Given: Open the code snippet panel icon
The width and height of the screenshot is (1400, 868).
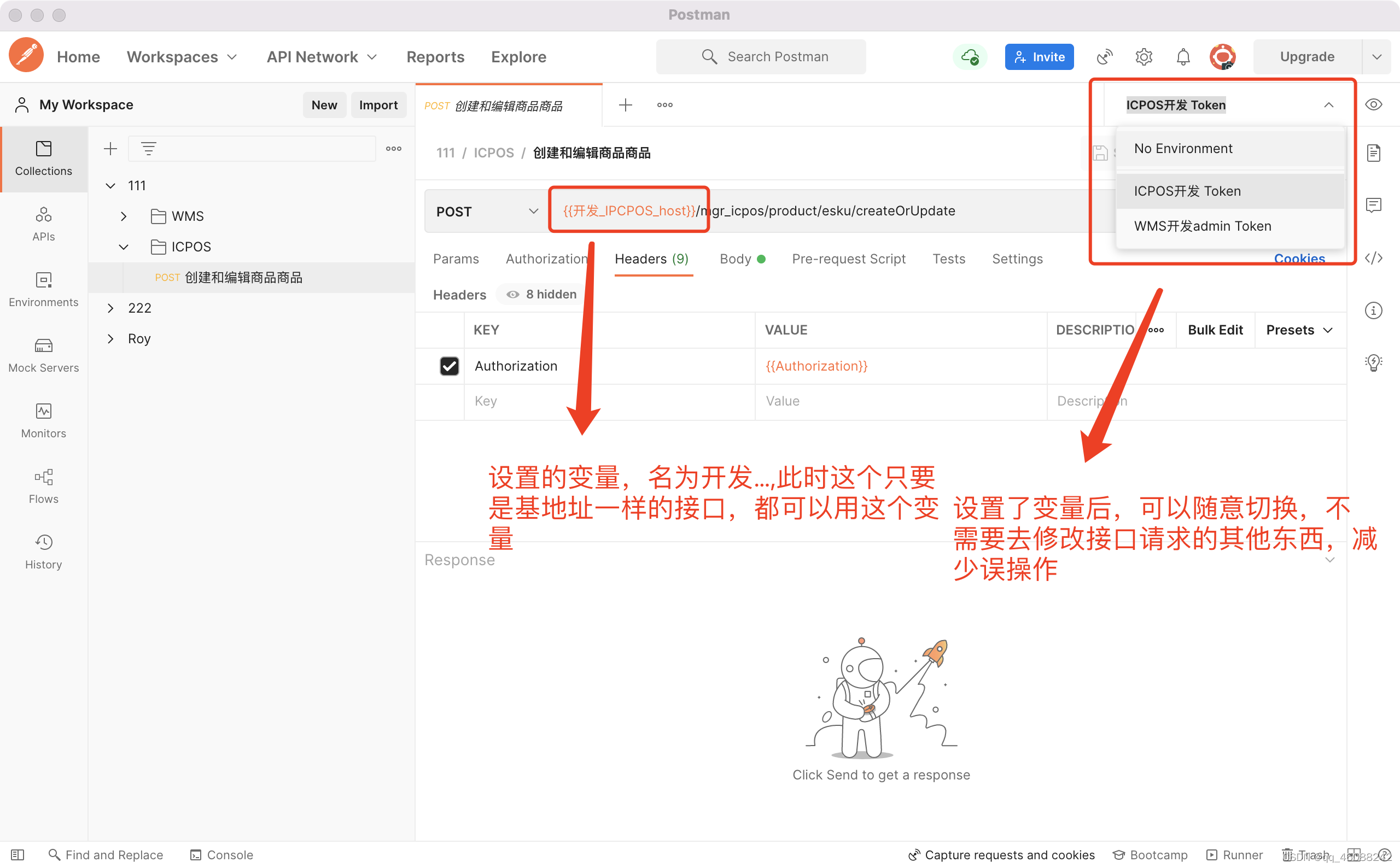Looking at the screenshot, I should coord(1373,259).
